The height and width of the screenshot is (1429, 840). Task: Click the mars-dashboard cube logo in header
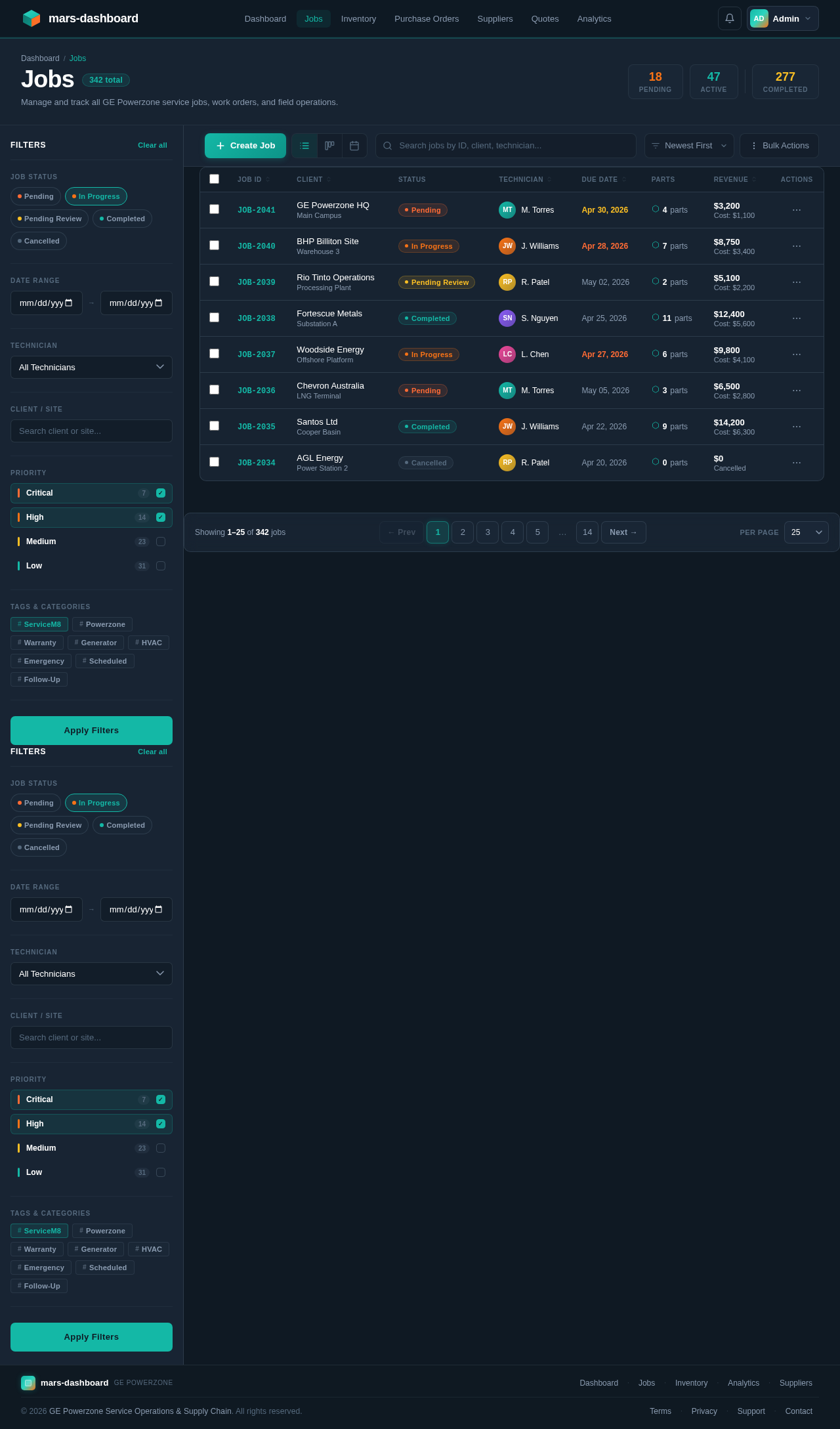[31, 18]
